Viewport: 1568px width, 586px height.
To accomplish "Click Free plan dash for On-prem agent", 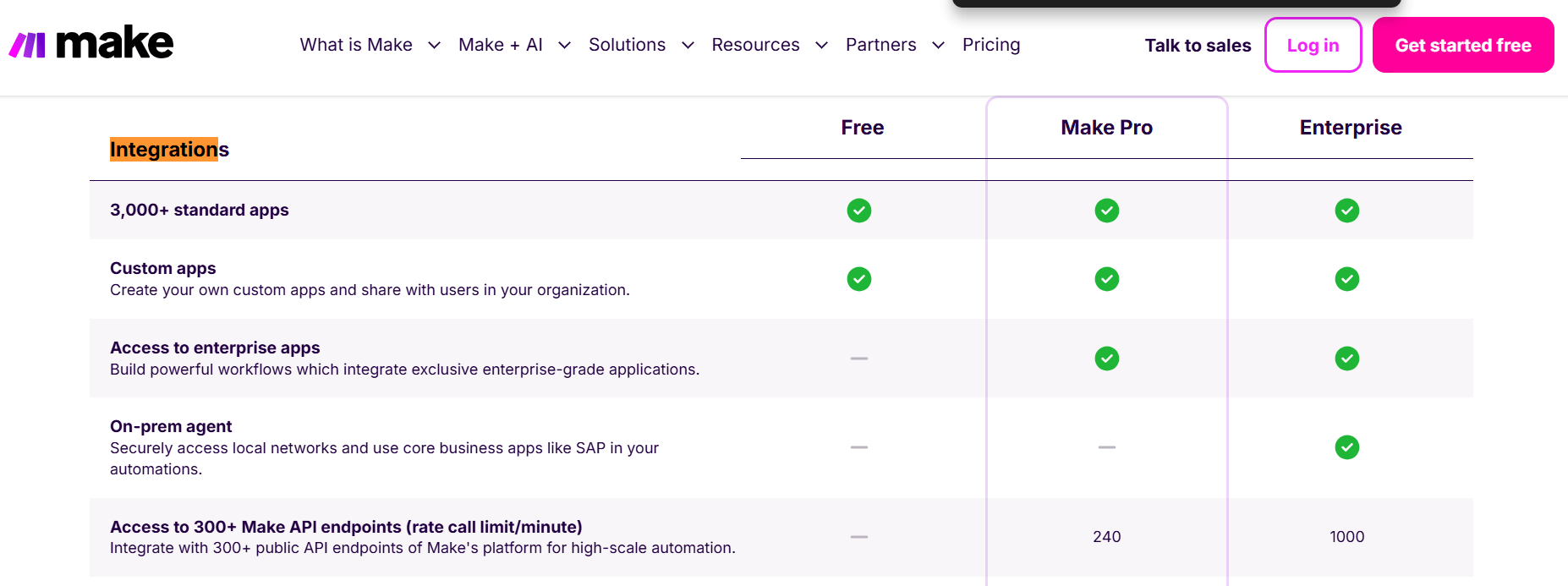I will point(859,447).
